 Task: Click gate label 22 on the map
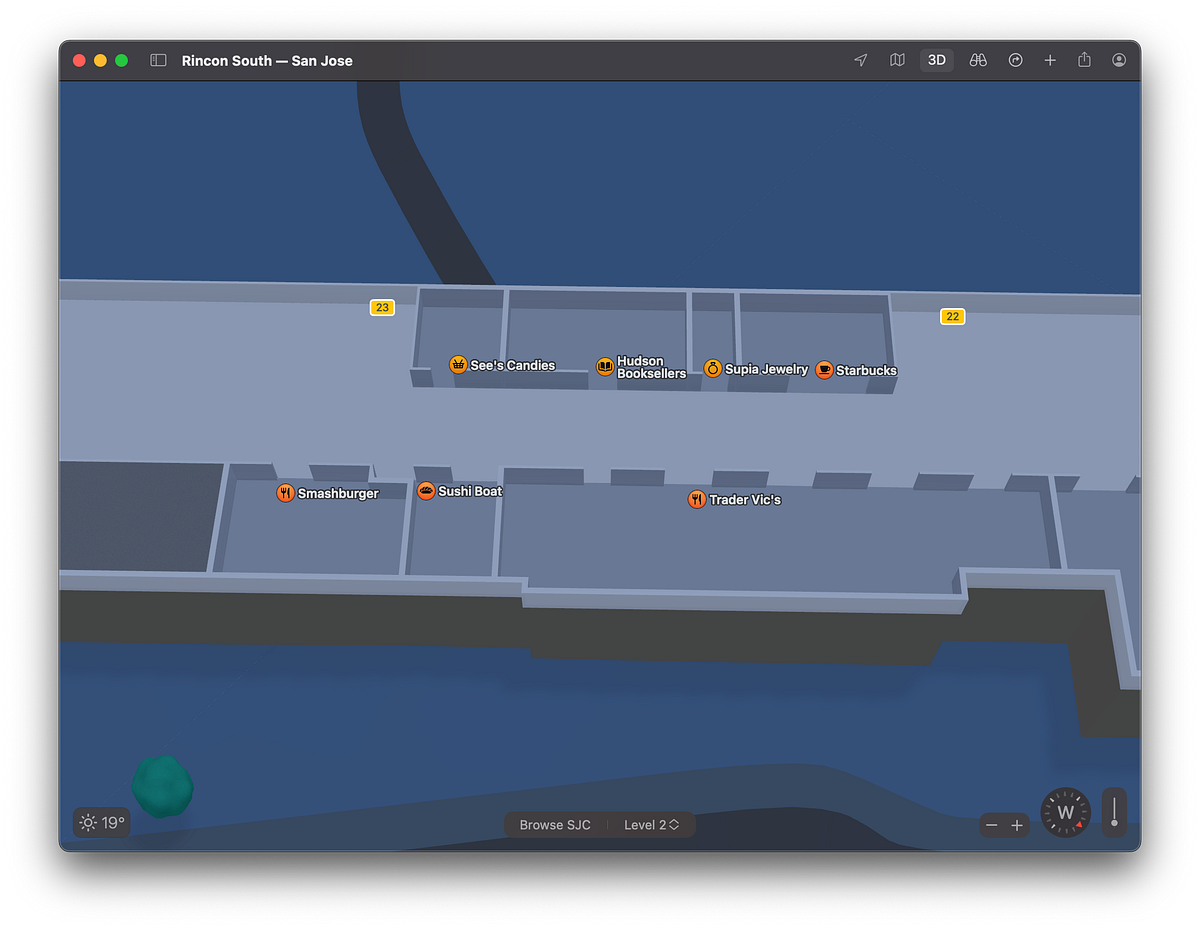(x=951, y=316)
